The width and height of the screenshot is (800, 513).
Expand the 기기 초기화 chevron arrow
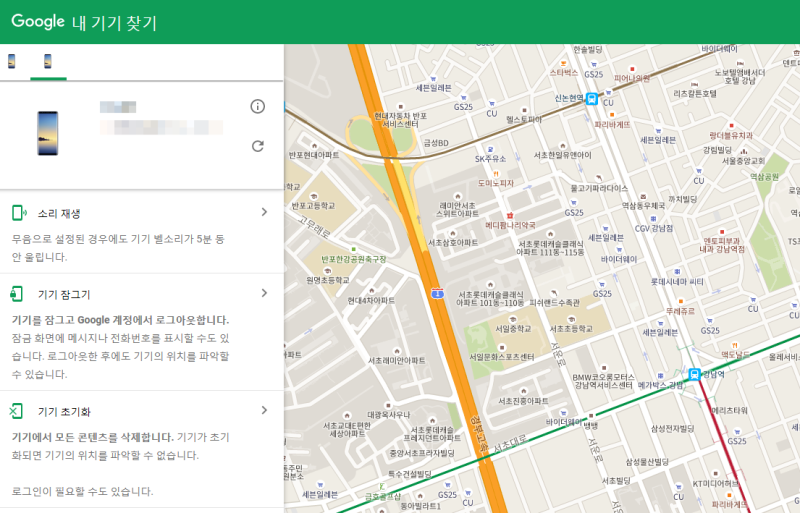(264, 410)
